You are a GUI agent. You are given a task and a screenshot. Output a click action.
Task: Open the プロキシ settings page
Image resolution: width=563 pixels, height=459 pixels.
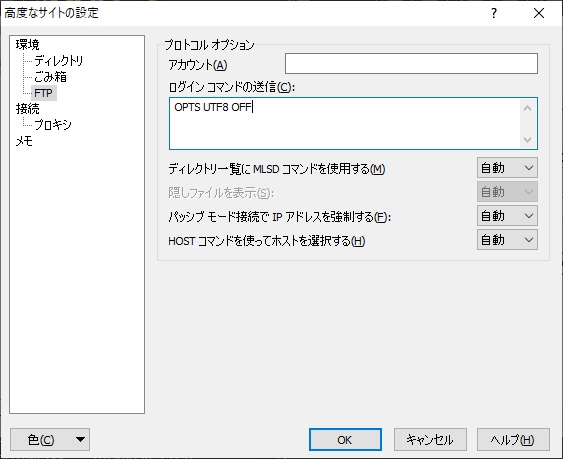click(52, 125)
